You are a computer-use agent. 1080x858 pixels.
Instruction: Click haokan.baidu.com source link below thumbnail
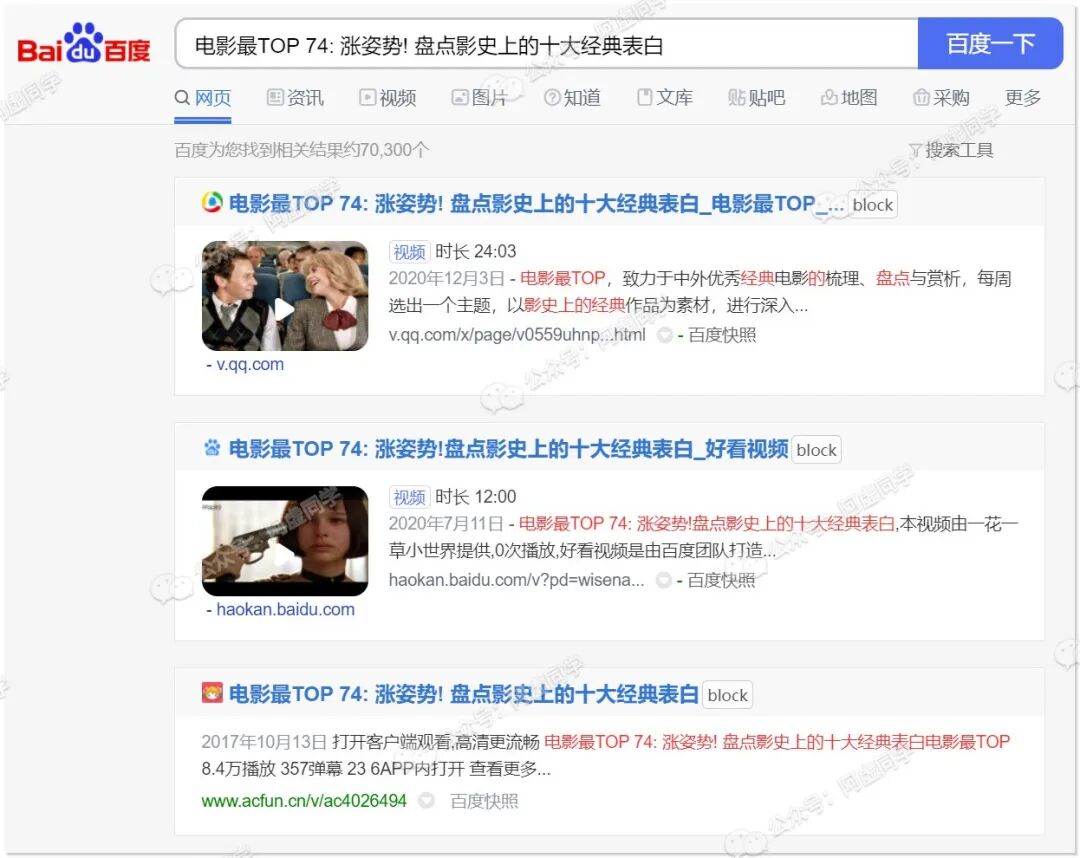pyautogui.click(x=285, y=609)
